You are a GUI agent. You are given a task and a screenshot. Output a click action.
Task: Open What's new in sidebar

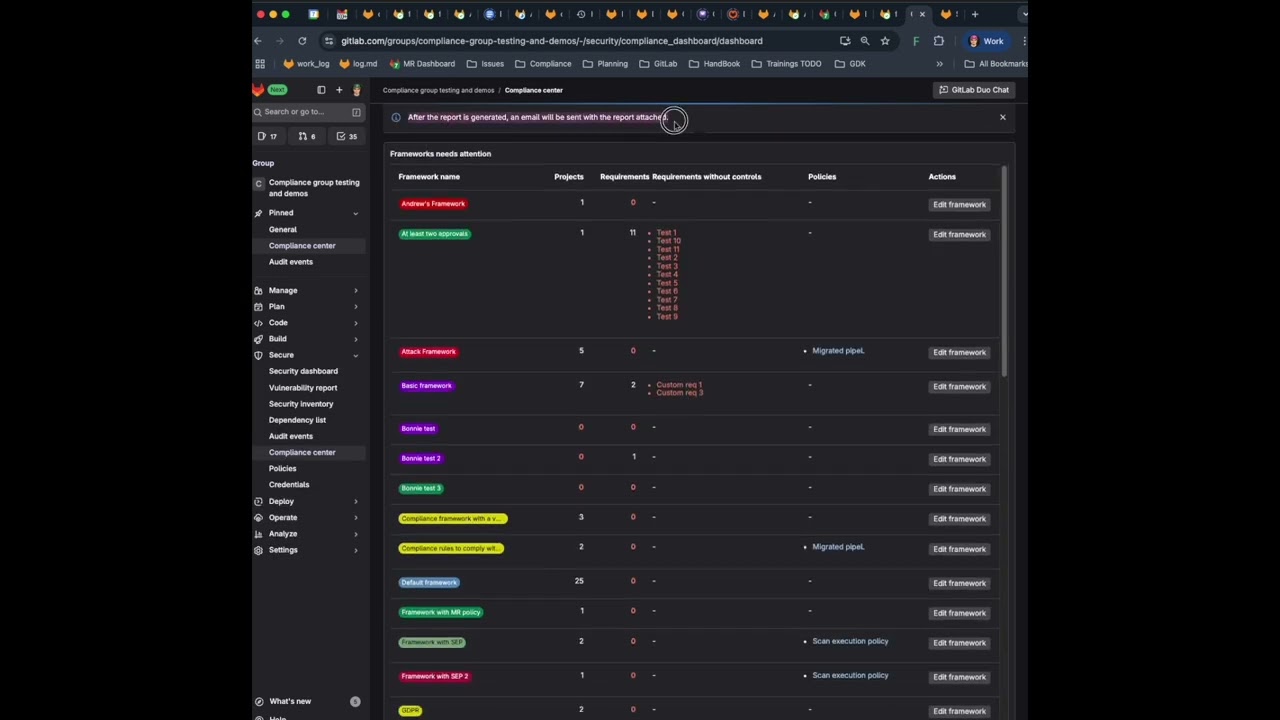(x=290, y=701)
